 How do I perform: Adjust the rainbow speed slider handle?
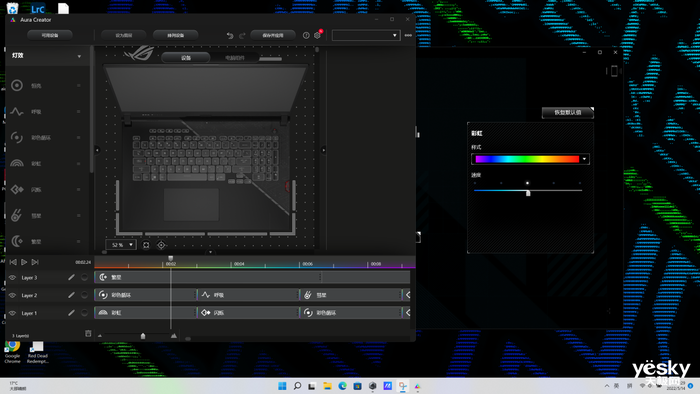coord(528,193)
